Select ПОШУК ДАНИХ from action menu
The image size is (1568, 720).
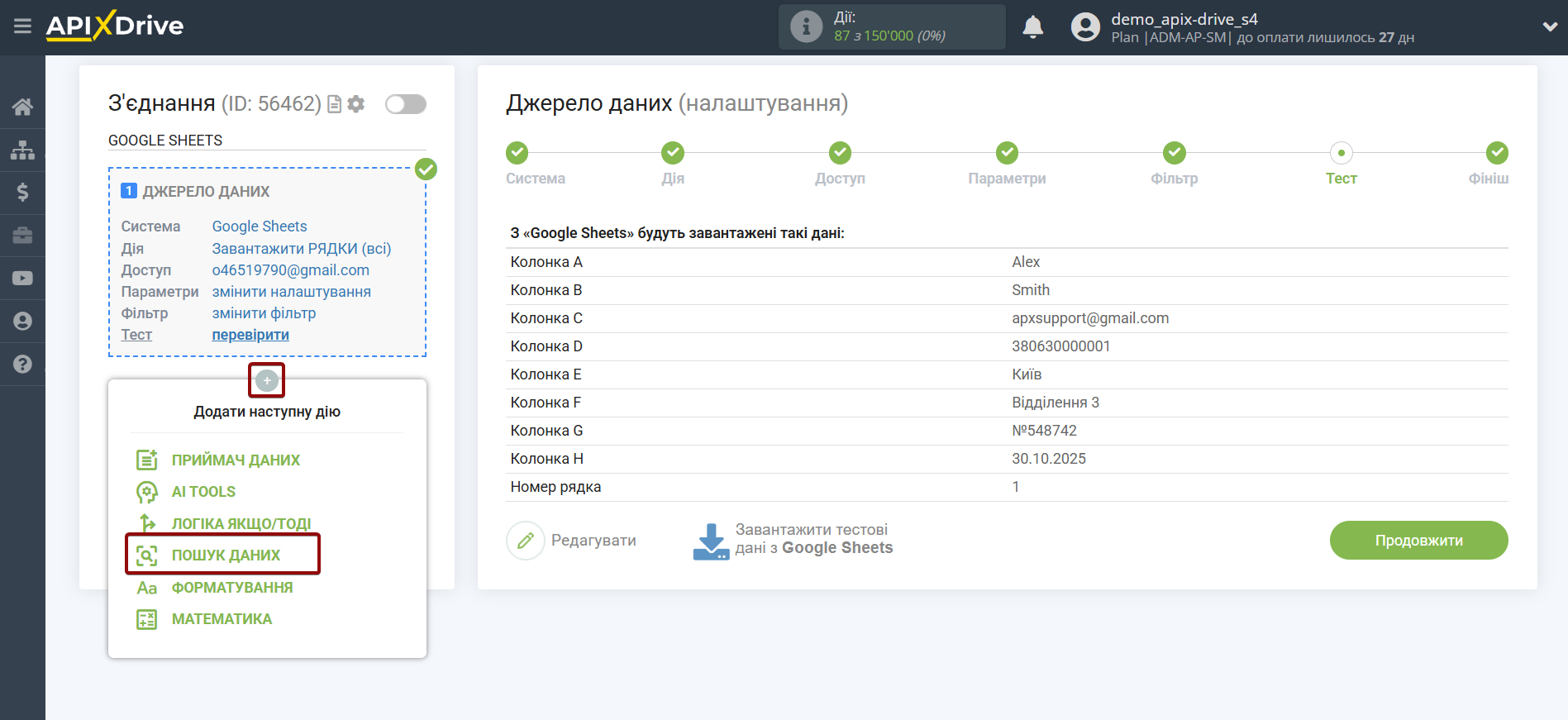click(x=225, y=555)
